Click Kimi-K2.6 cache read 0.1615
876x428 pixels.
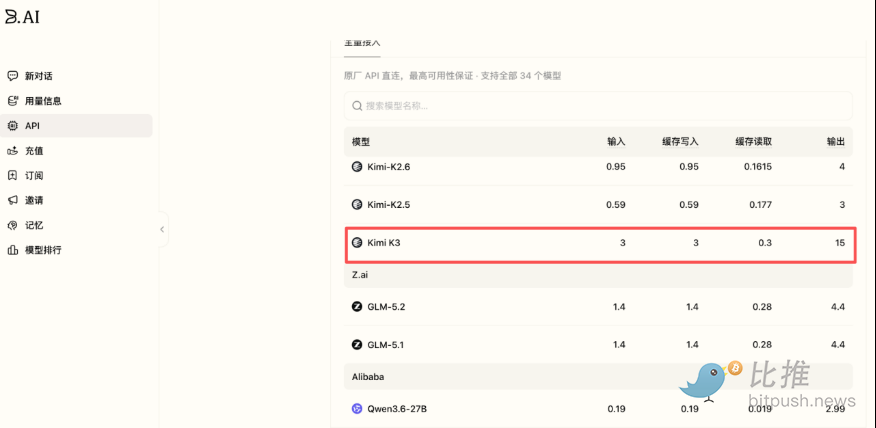[x=758, y=167]
